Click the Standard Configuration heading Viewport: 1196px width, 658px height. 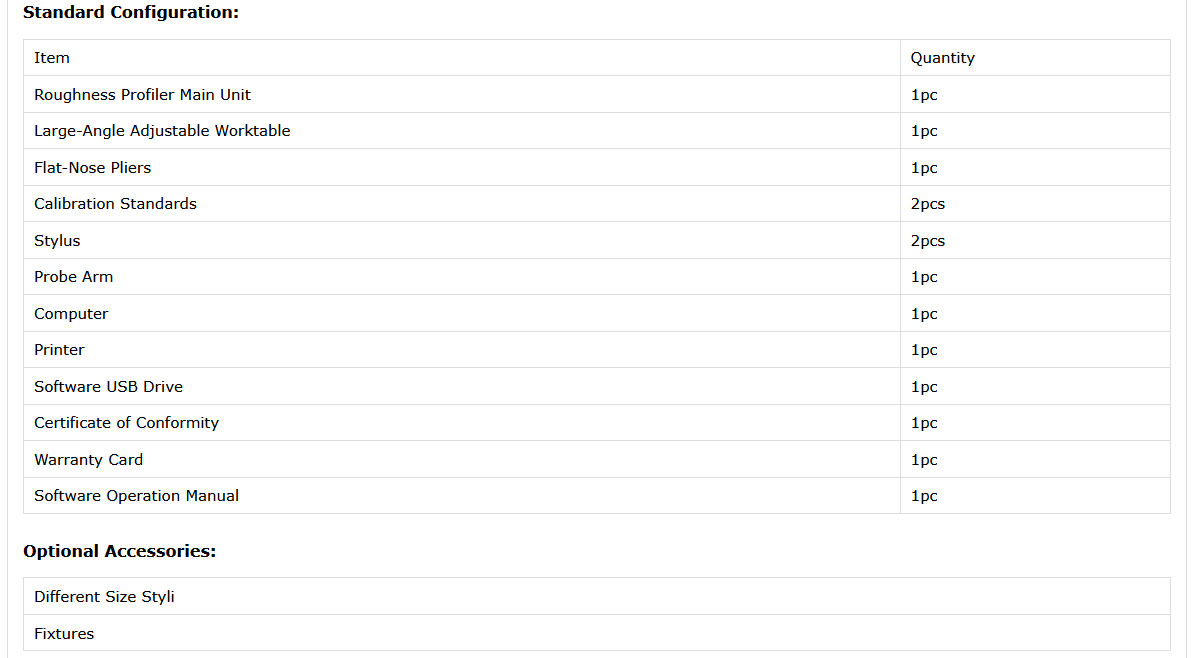(131, 13)
